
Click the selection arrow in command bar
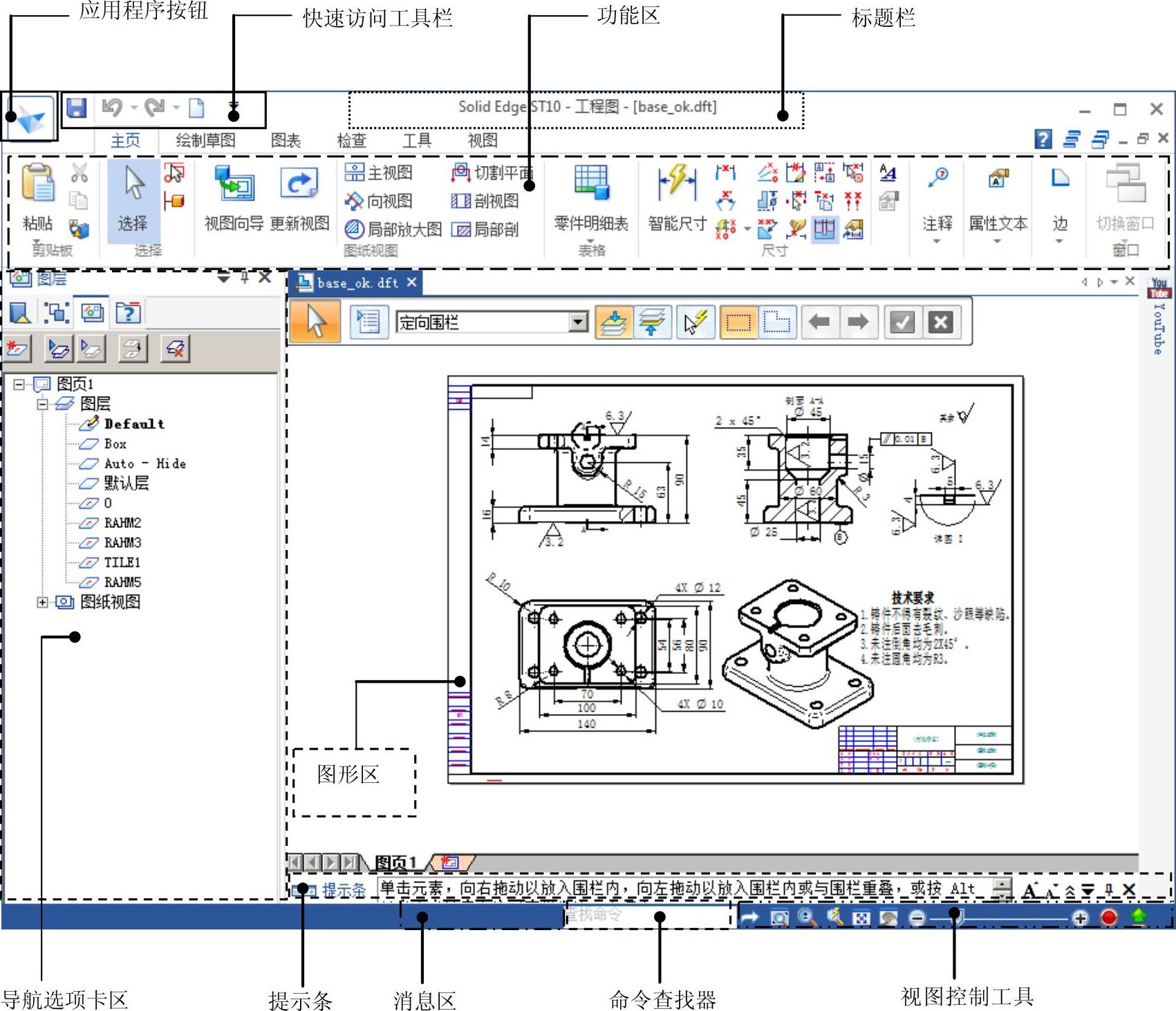[316, 322]
